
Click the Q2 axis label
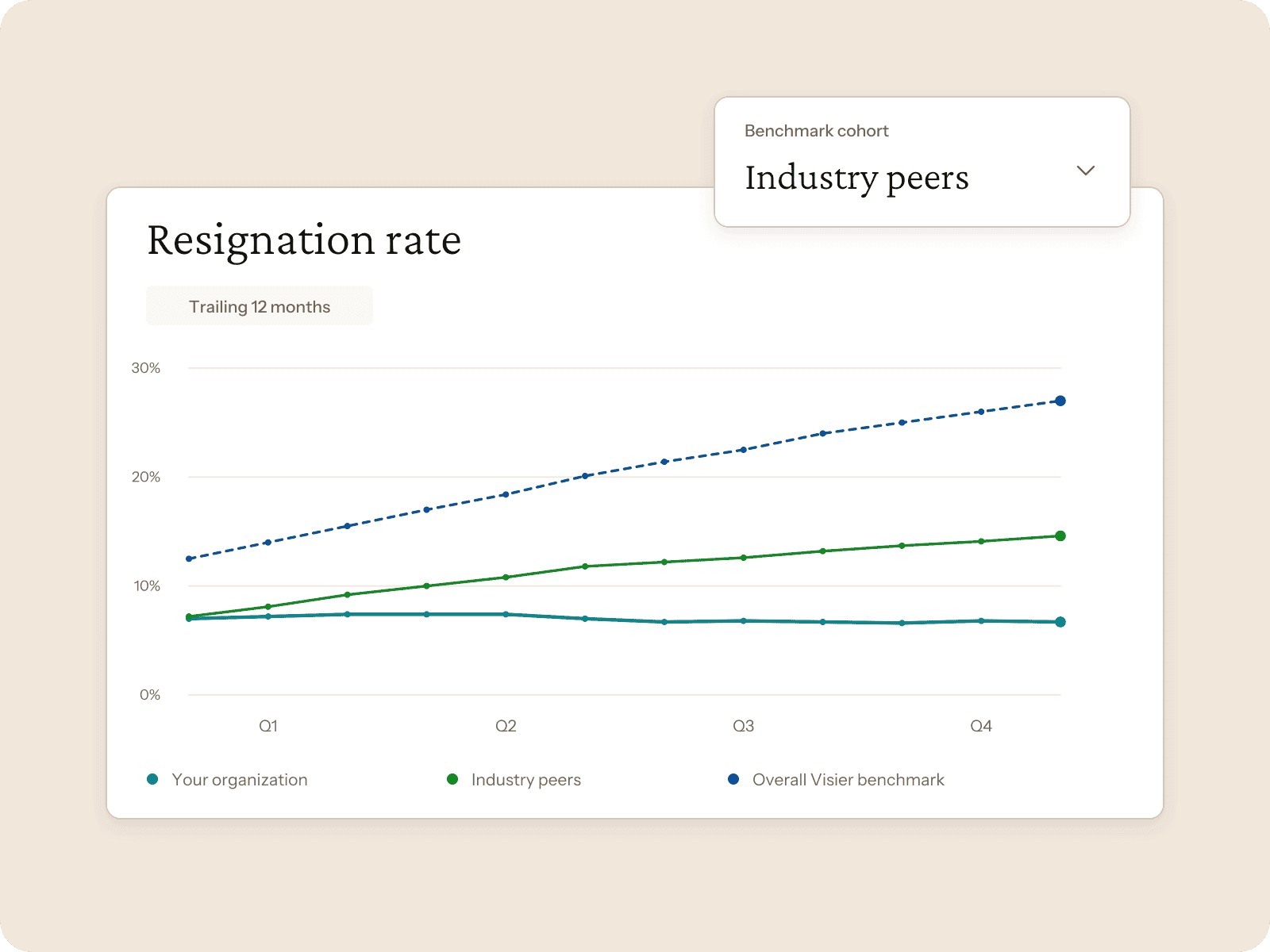click(506, 726)
